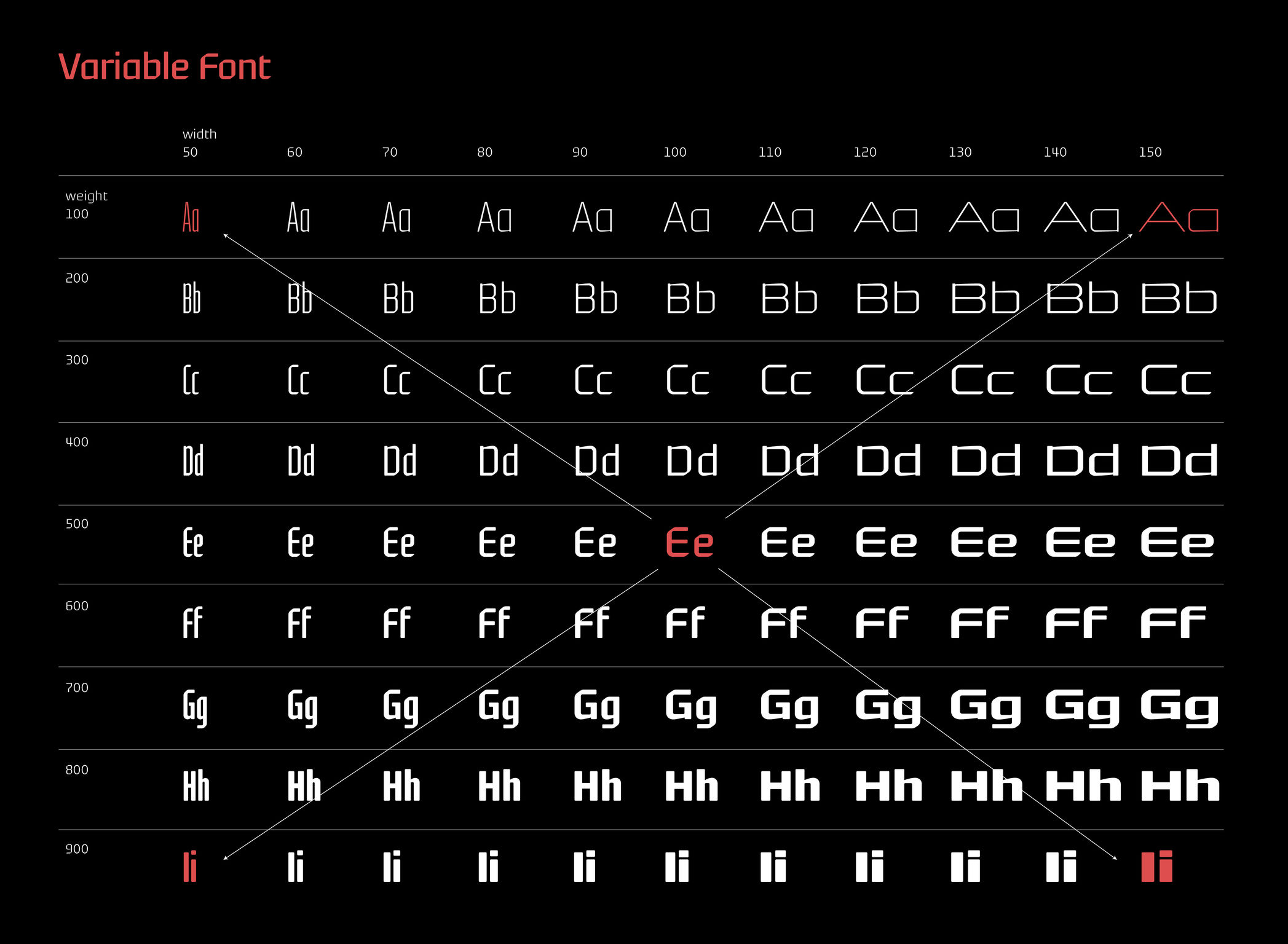Click the red 'Ii' at width 150

[x=1156, y=867]
